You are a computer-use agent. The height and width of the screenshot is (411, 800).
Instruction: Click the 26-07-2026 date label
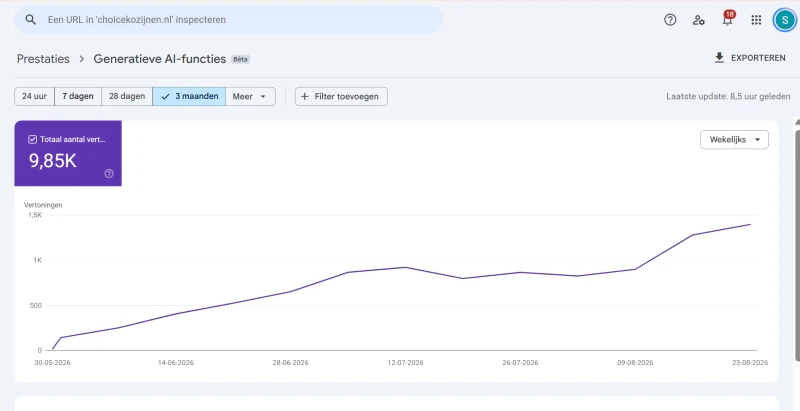pos(520,363)
